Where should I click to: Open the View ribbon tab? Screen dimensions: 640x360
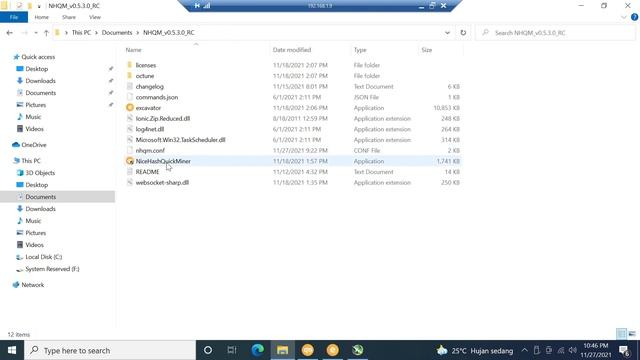pyautogui.click(x=95, y=17)
